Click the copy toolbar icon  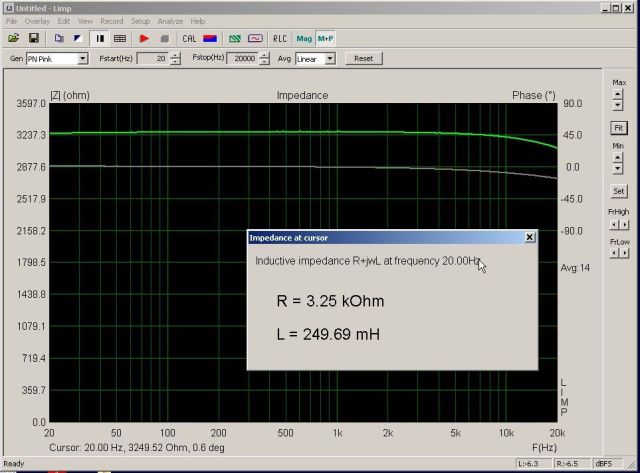point(59,38)
